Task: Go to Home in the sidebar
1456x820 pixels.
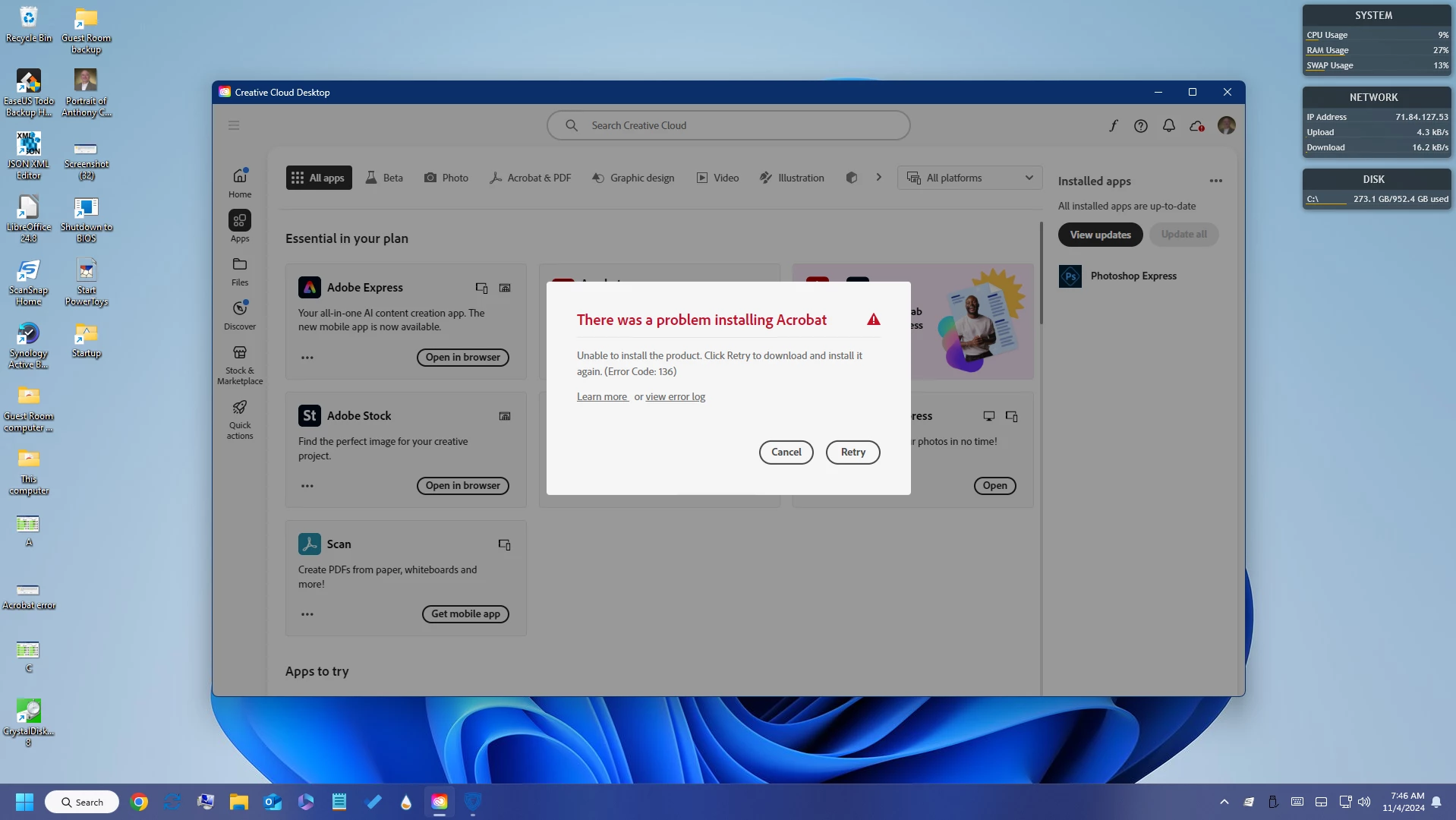Action: click(240, 183)
